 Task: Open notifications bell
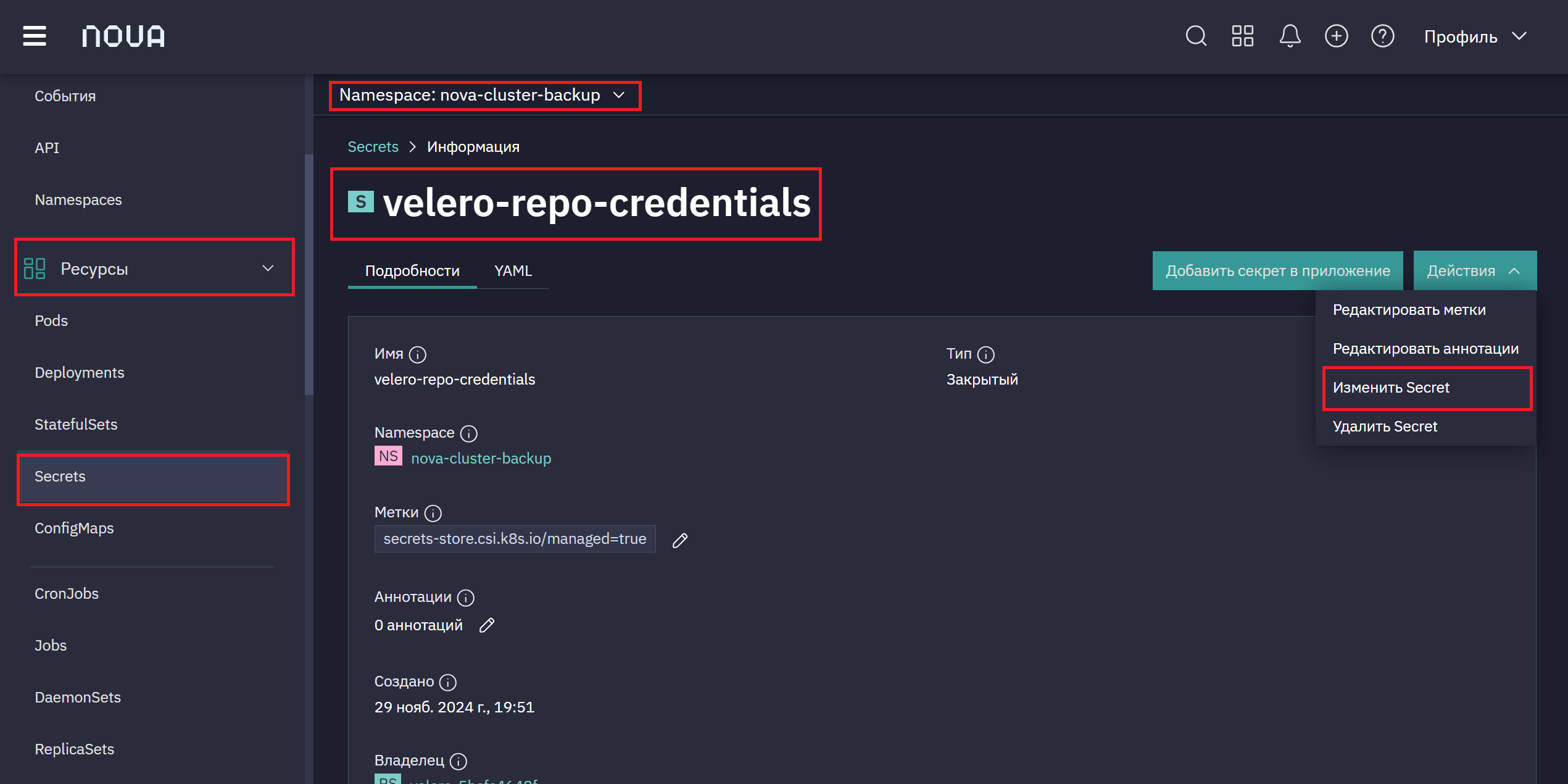[1290, 36]
